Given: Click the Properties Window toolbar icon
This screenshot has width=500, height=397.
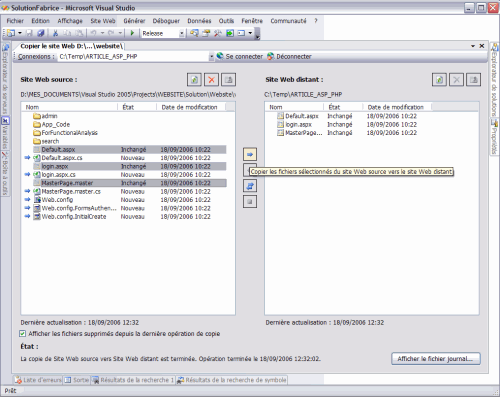Looking at the screenshot, I should tap(206, 33).
